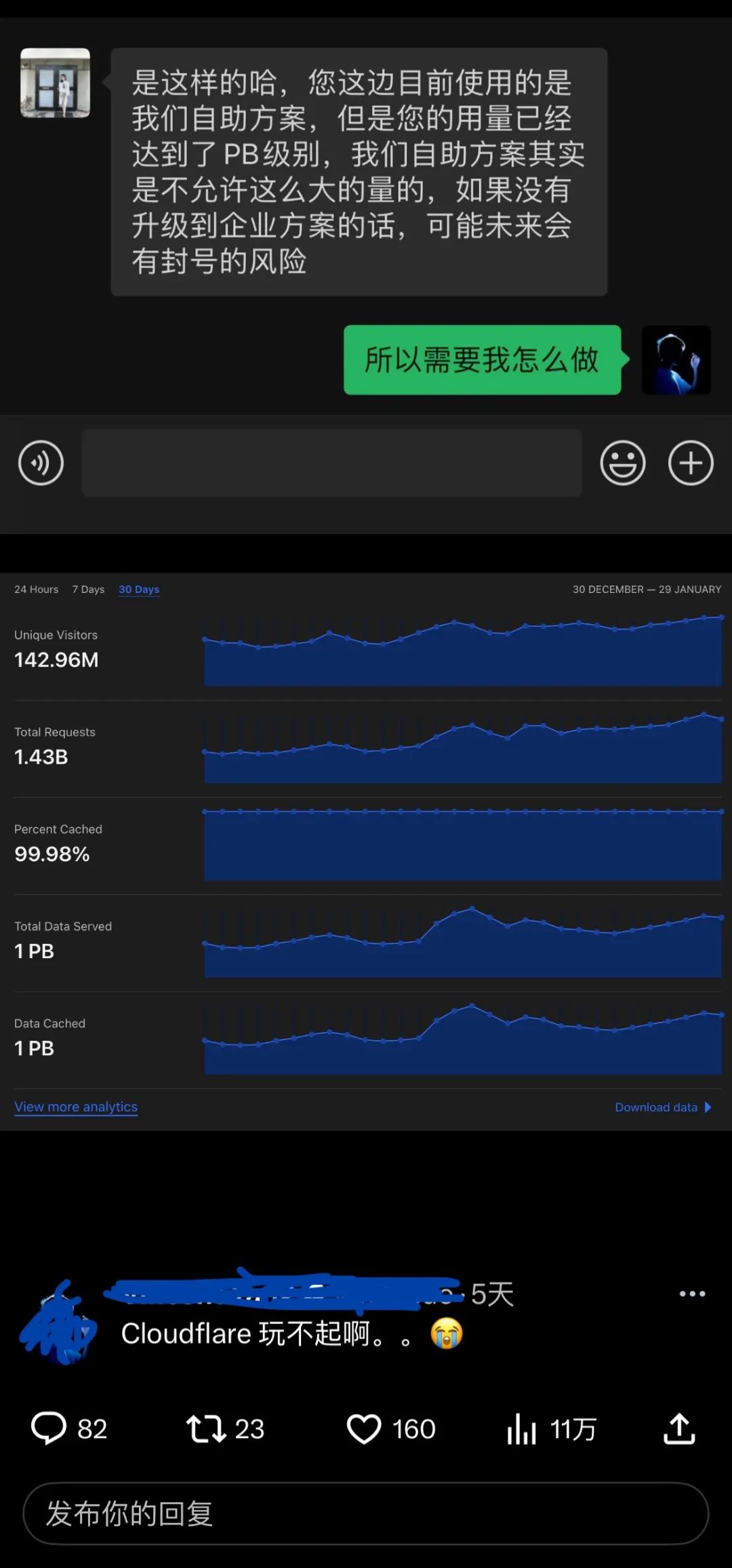This screenshot has height=1568, width=732.
Task: Open your own avatar beside green message
Action: pos(676,360)
